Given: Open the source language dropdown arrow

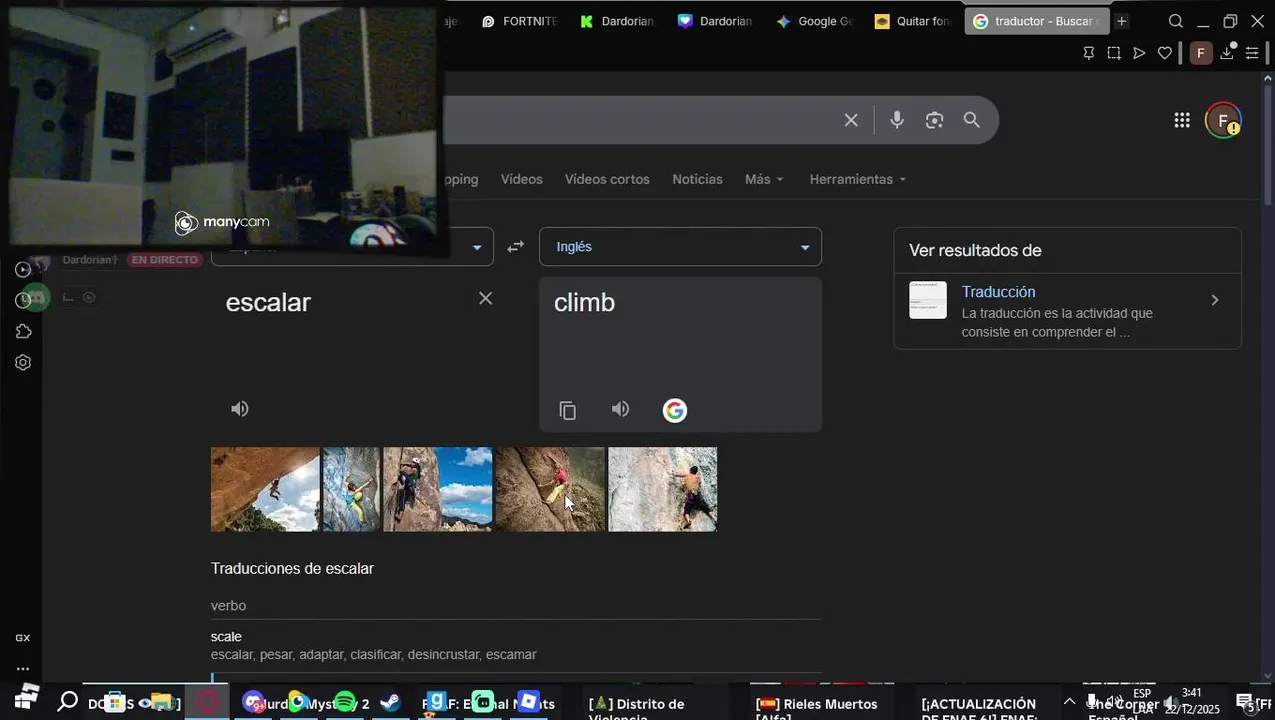Looking at the screenshot, I should click(x=477, y=247).
